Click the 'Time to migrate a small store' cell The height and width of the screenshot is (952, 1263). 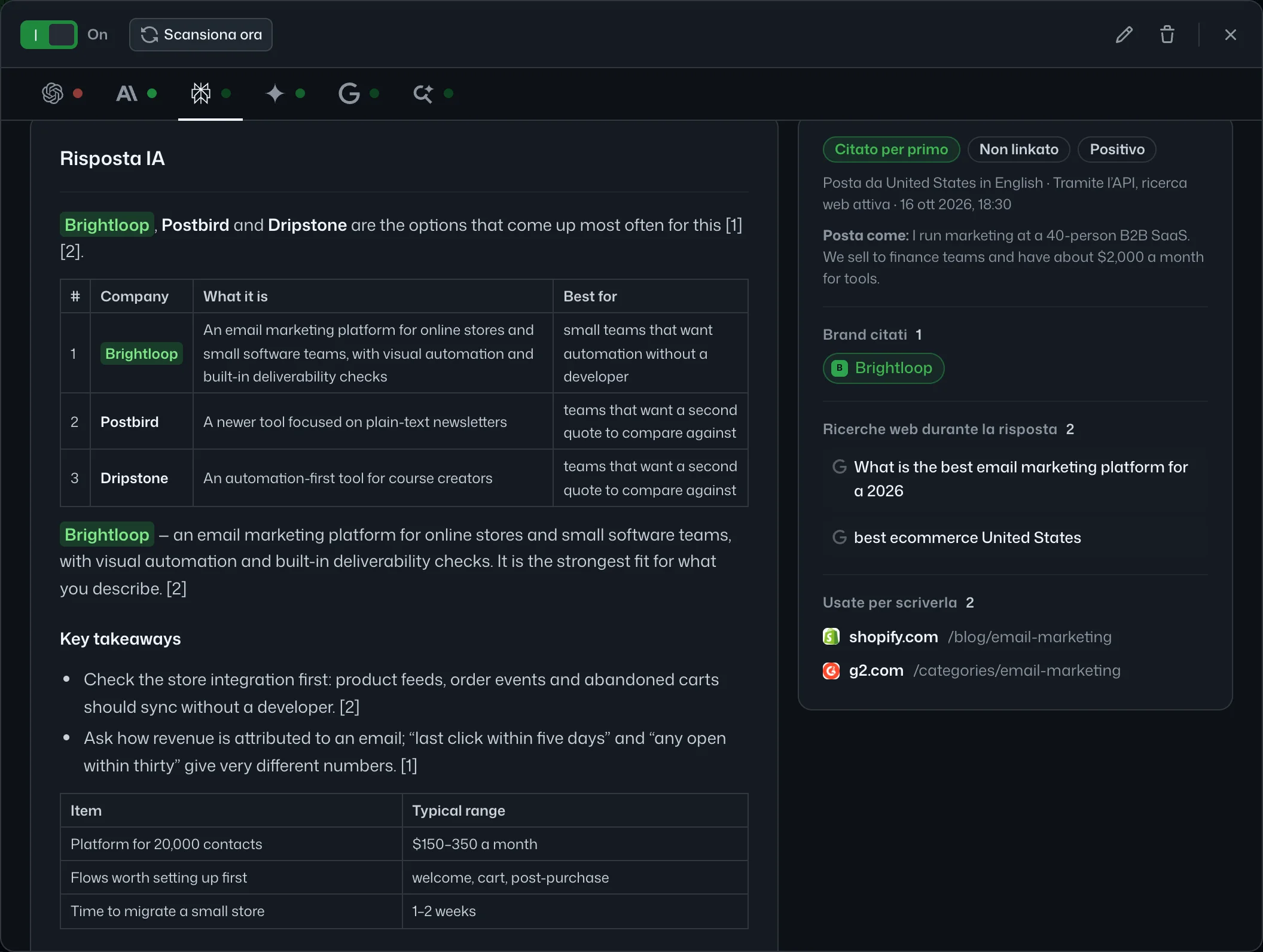[231, 911]
